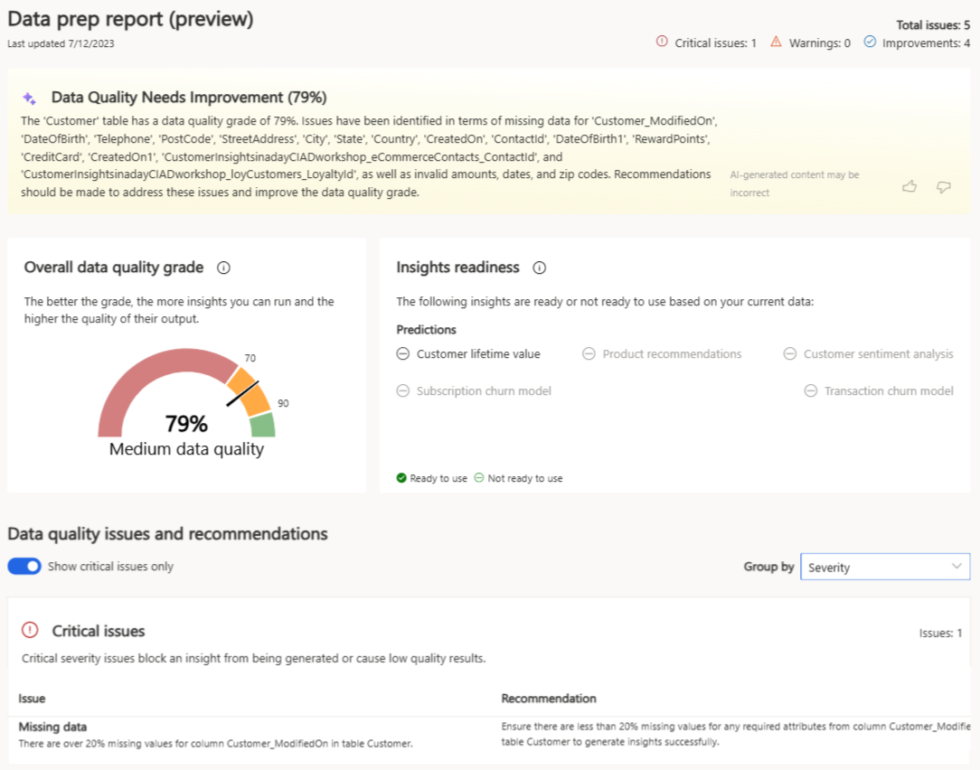
Task: Click the Critical issues section warning icon
Action: 30,630
